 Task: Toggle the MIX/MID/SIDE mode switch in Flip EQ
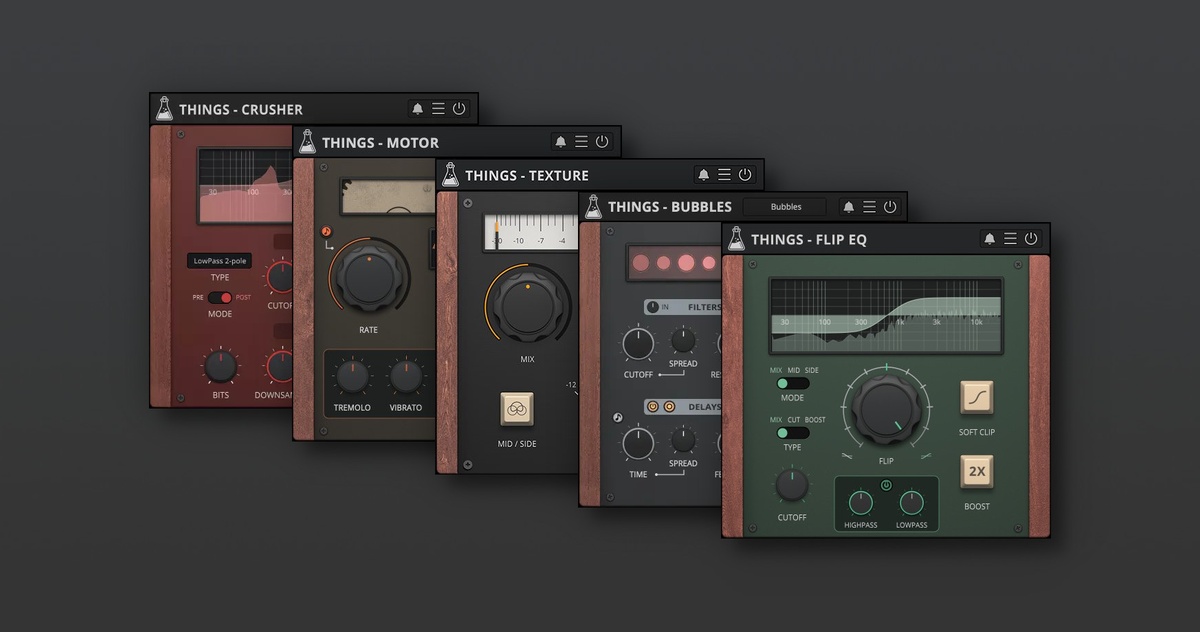pyautogui.click(x=793, y=383)
